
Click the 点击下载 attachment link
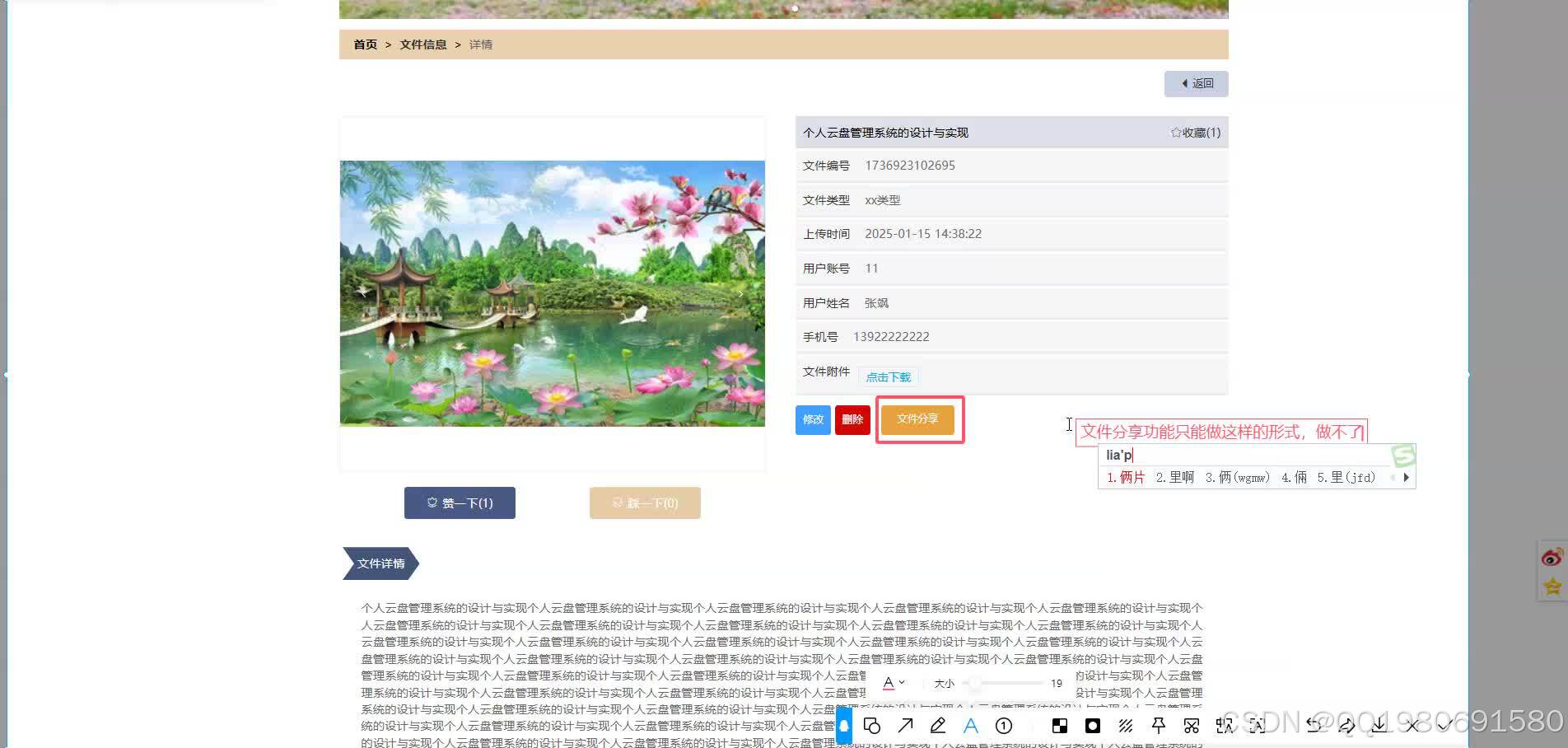(x=888, y=376)
